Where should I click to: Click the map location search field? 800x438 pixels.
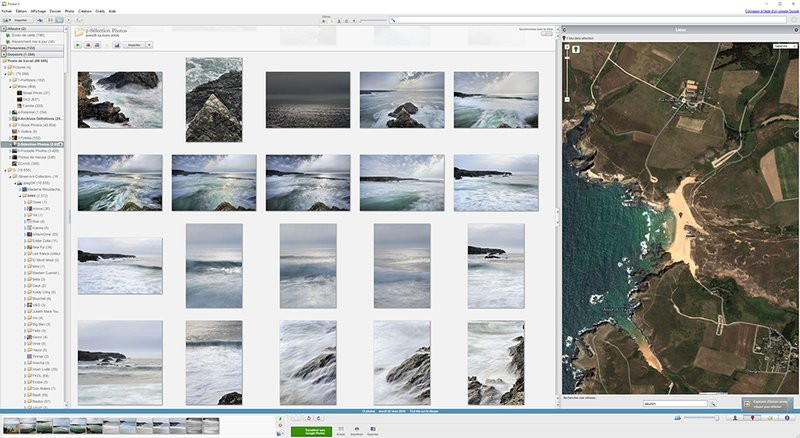click(x=675, y=403)
